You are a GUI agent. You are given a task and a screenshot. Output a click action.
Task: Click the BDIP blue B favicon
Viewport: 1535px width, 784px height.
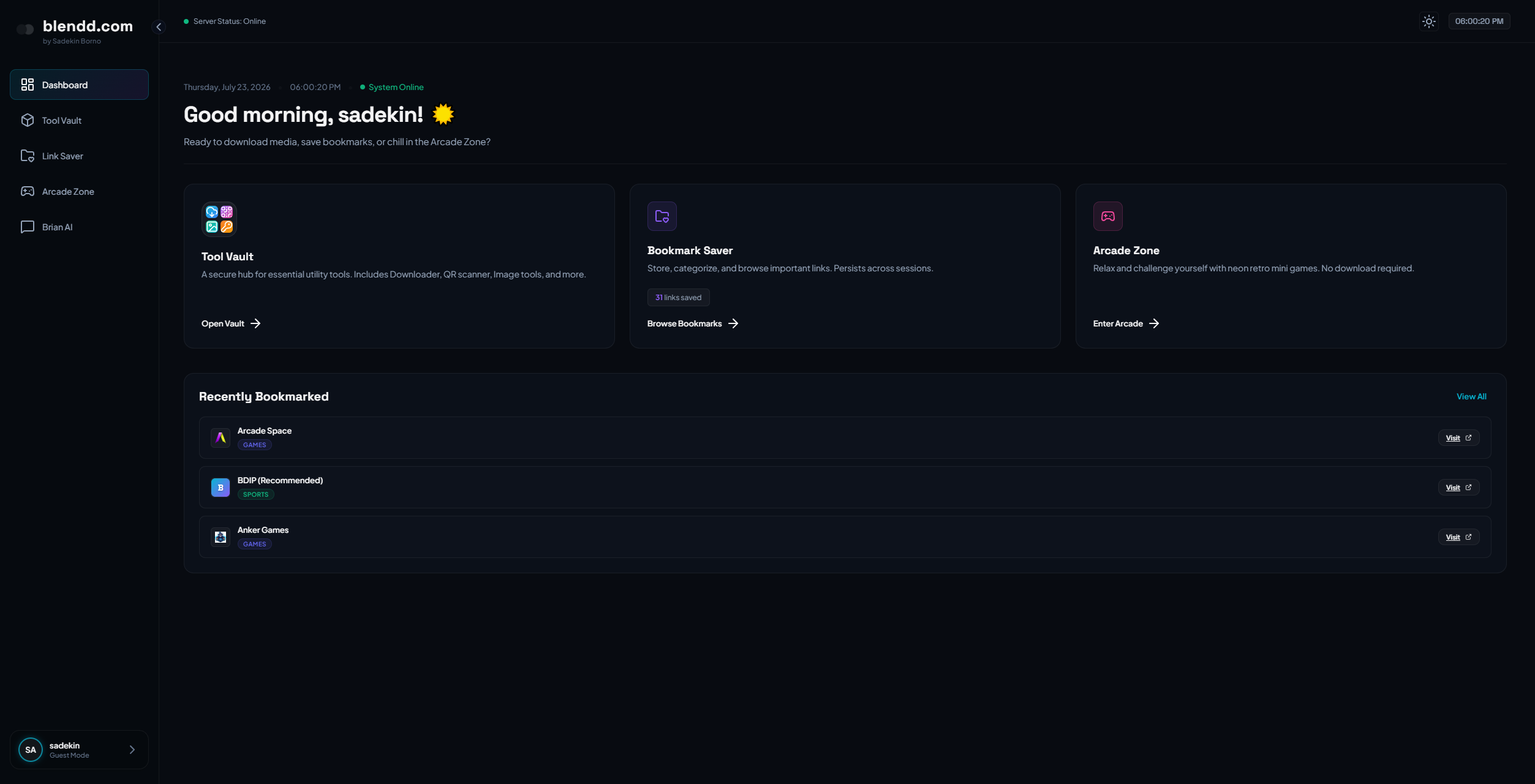tap(221, 488)
